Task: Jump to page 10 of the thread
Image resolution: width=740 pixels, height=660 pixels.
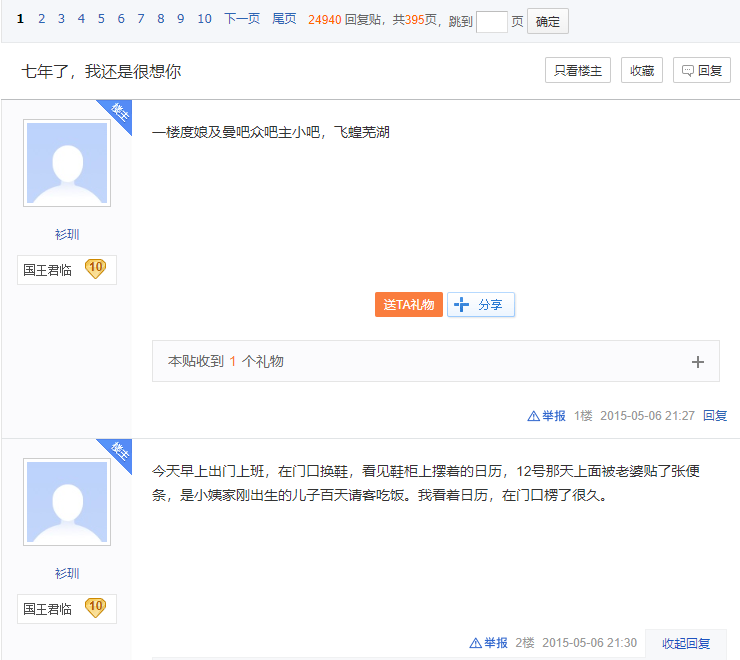Action: click(x=204, y=19)
